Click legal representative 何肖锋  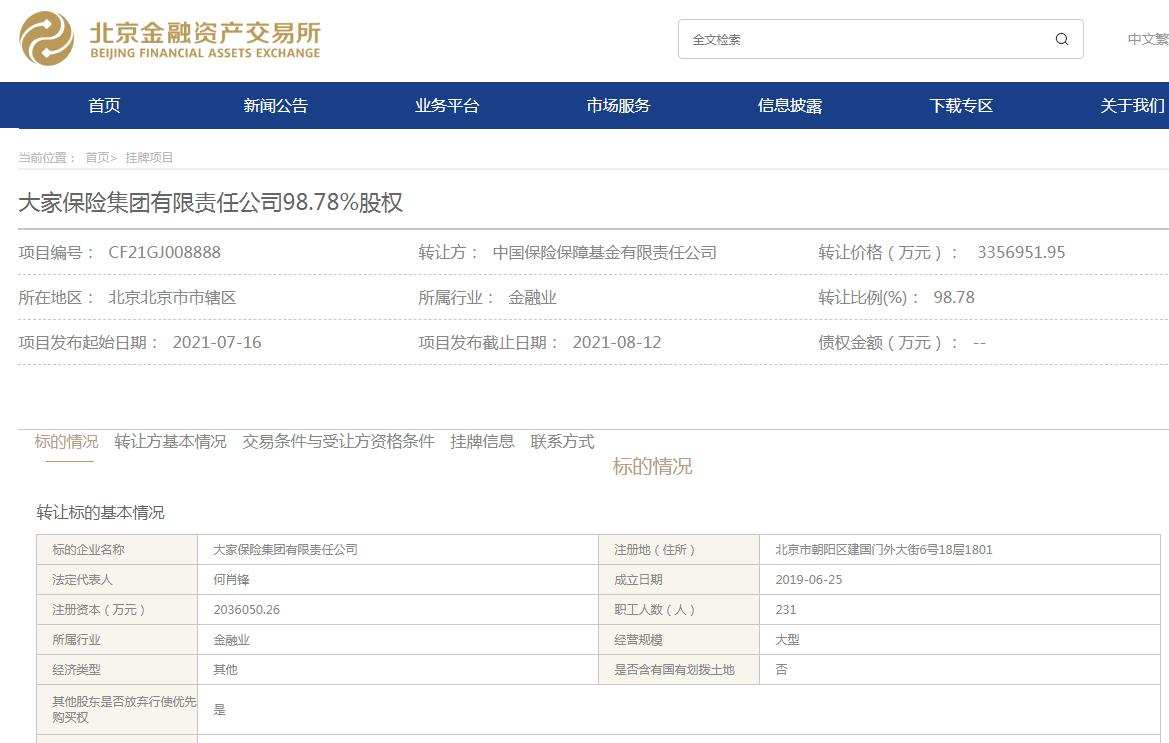[x=231, y=579]
